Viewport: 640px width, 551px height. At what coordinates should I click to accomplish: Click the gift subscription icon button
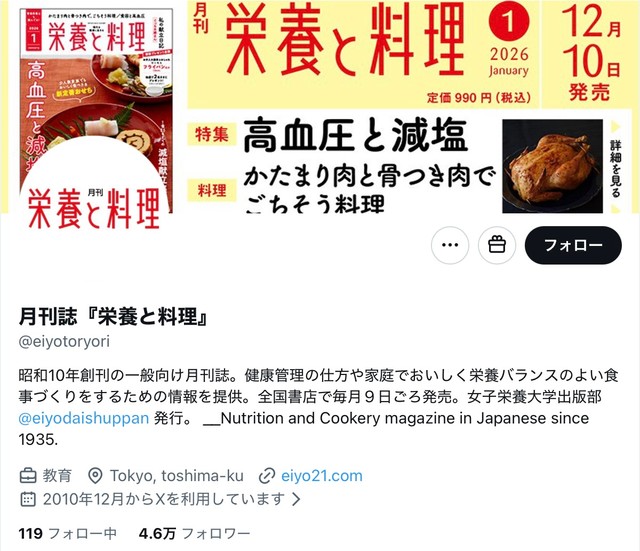tap(497, 245)
